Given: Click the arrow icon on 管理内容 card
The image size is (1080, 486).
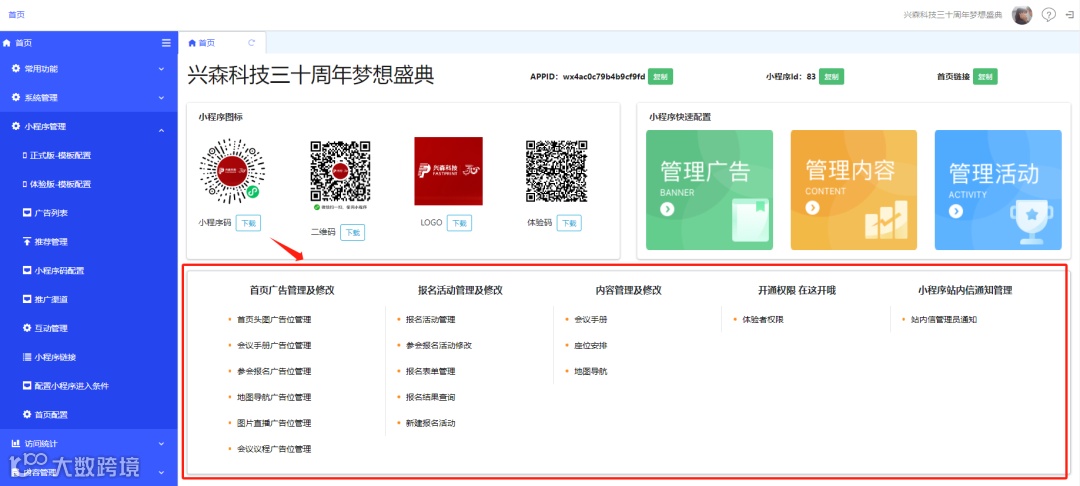Looking at the screenshot, I should click(813, 207).
